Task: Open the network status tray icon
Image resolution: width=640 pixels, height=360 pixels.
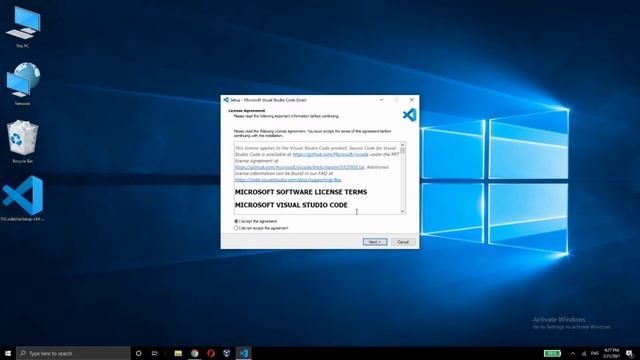Action: coord(584,353)
